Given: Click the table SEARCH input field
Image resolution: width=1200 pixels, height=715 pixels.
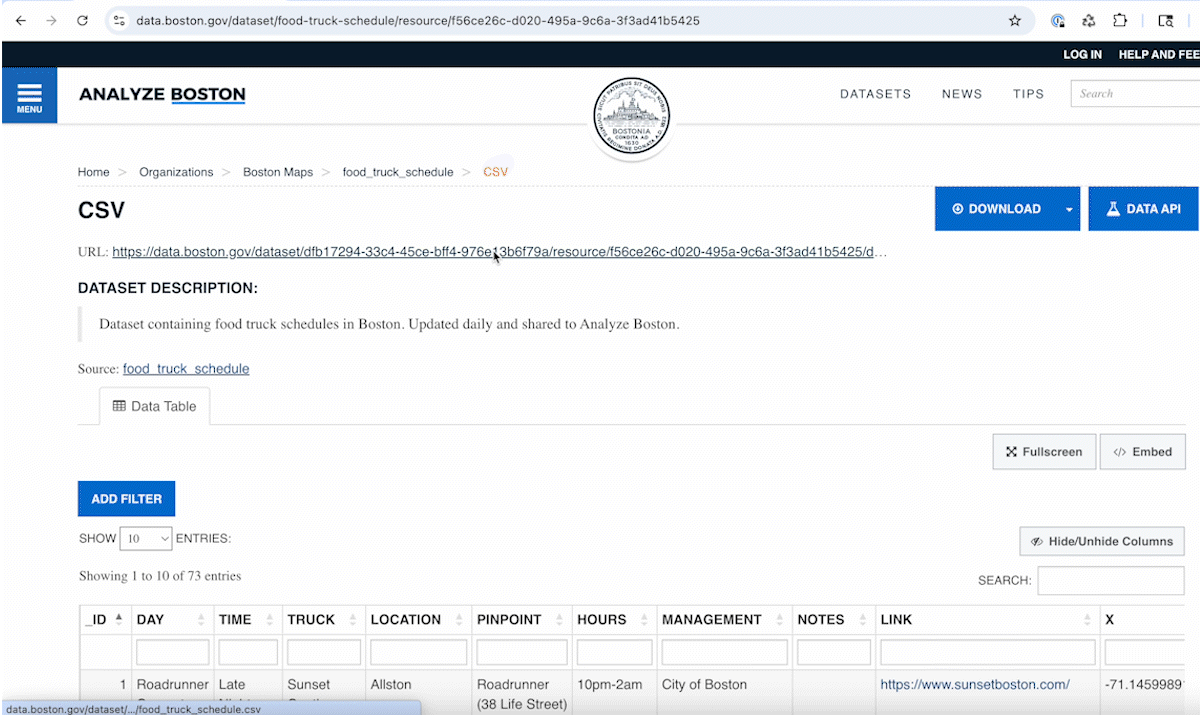Looking at the screenshot, I should [x=1110, y=580].
